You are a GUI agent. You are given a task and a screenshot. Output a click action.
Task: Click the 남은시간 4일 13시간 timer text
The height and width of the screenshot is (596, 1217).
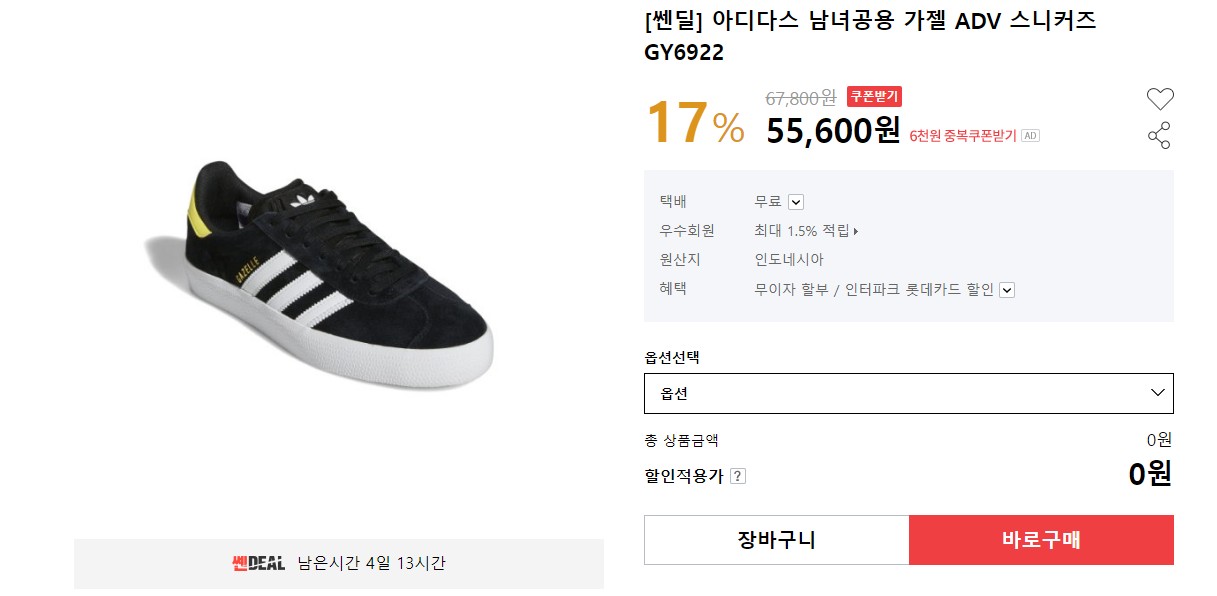point(371,563)
